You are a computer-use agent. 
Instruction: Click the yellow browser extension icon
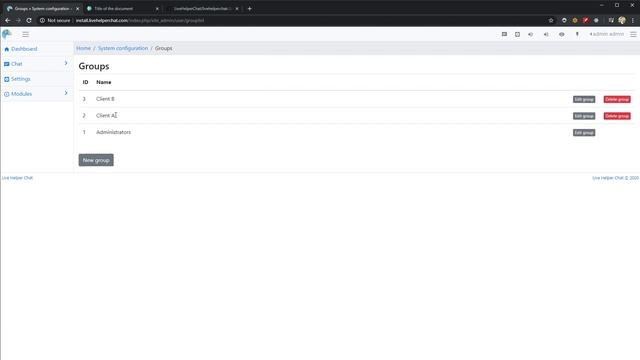pos(575,20)
